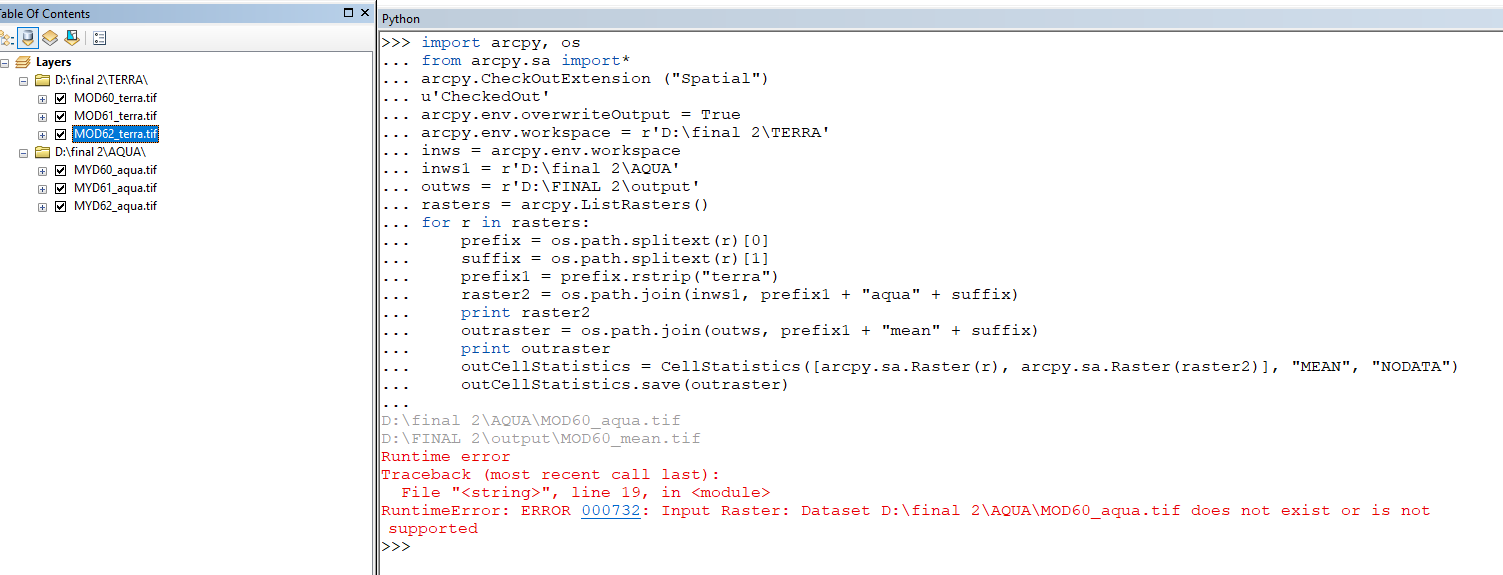
Task: Open Table Of Contents options icon
Action: tap(99, 38)
